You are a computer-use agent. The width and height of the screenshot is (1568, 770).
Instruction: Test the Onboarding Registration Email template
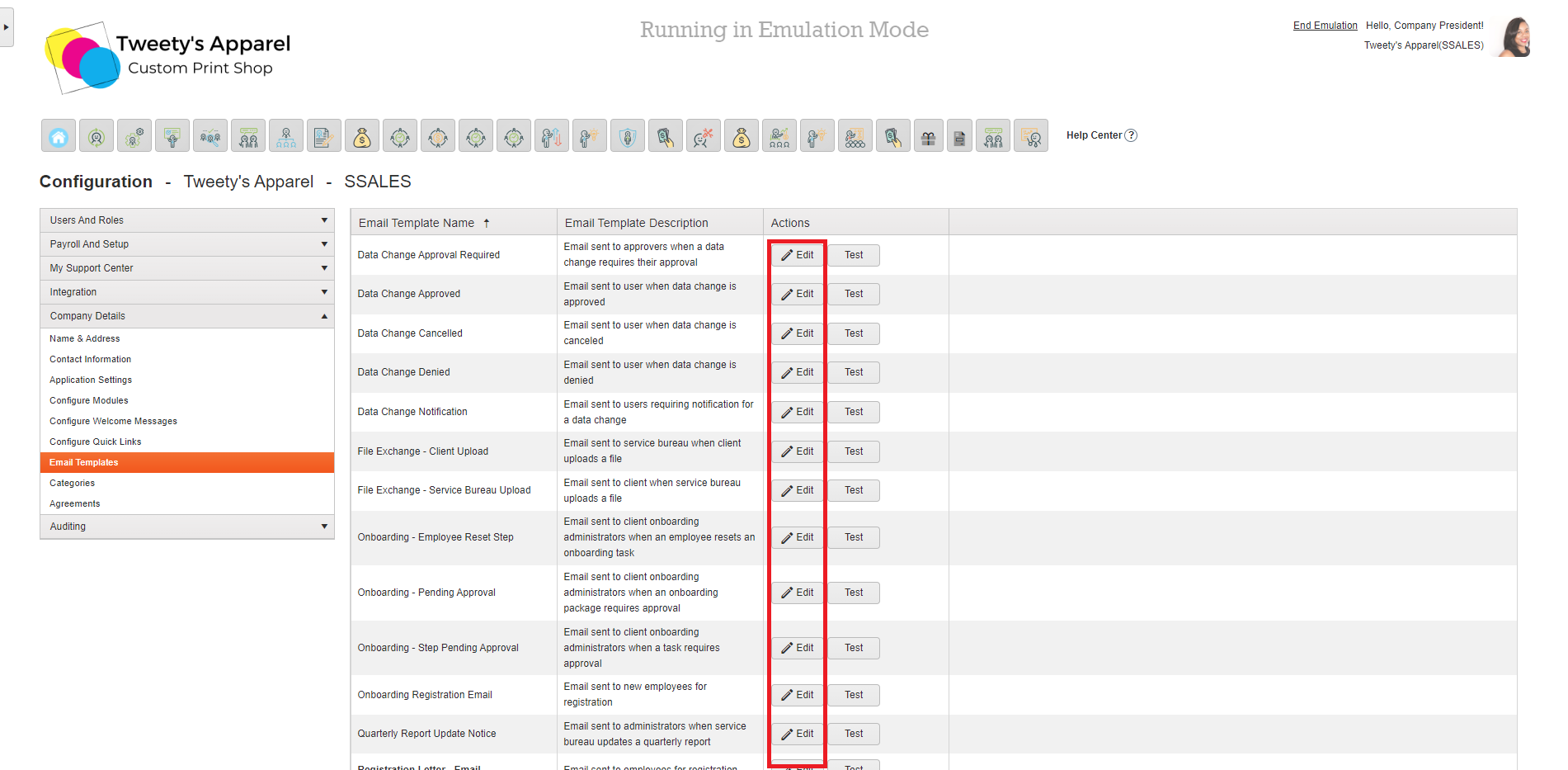854,695
